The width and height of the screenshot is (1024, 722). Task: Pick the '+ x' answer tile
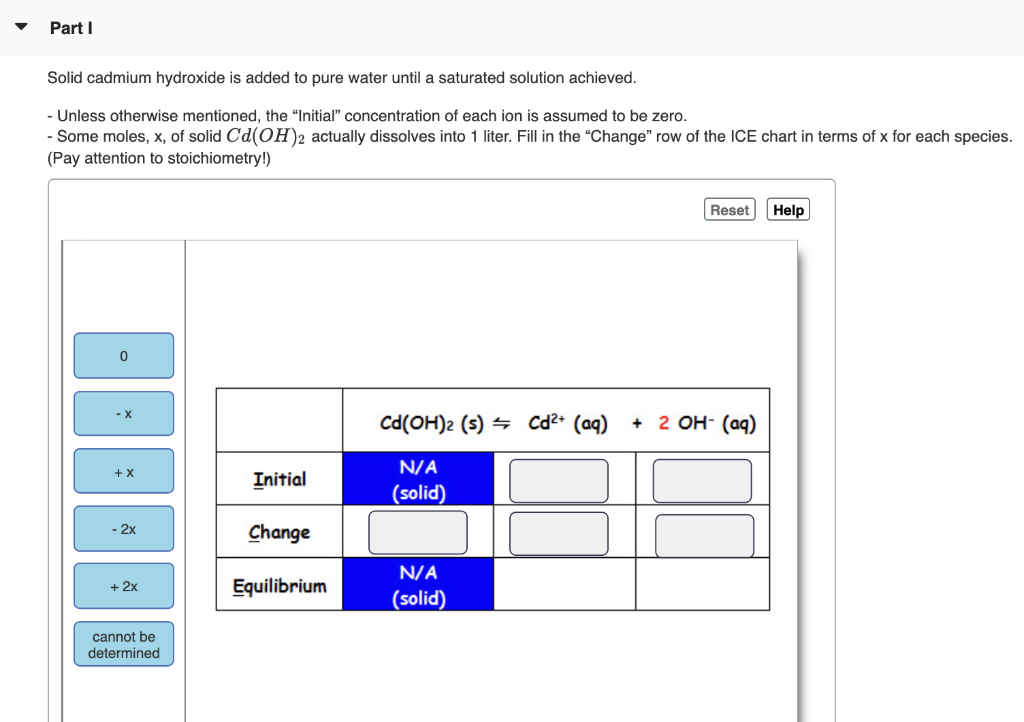click(x=124, y=471)
